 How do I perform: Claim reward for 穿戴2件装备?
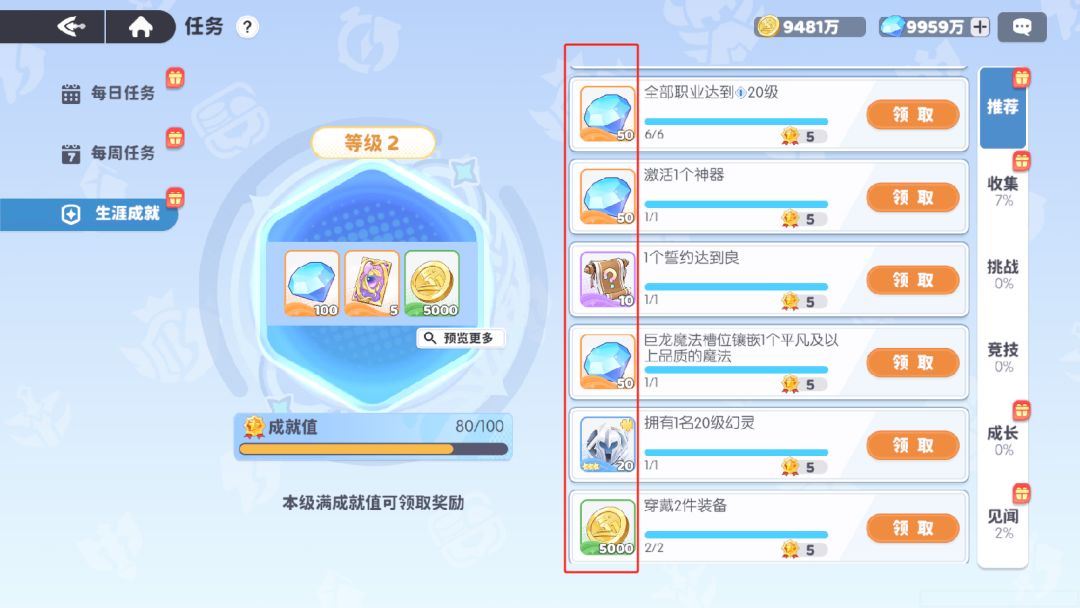[913, 528]
